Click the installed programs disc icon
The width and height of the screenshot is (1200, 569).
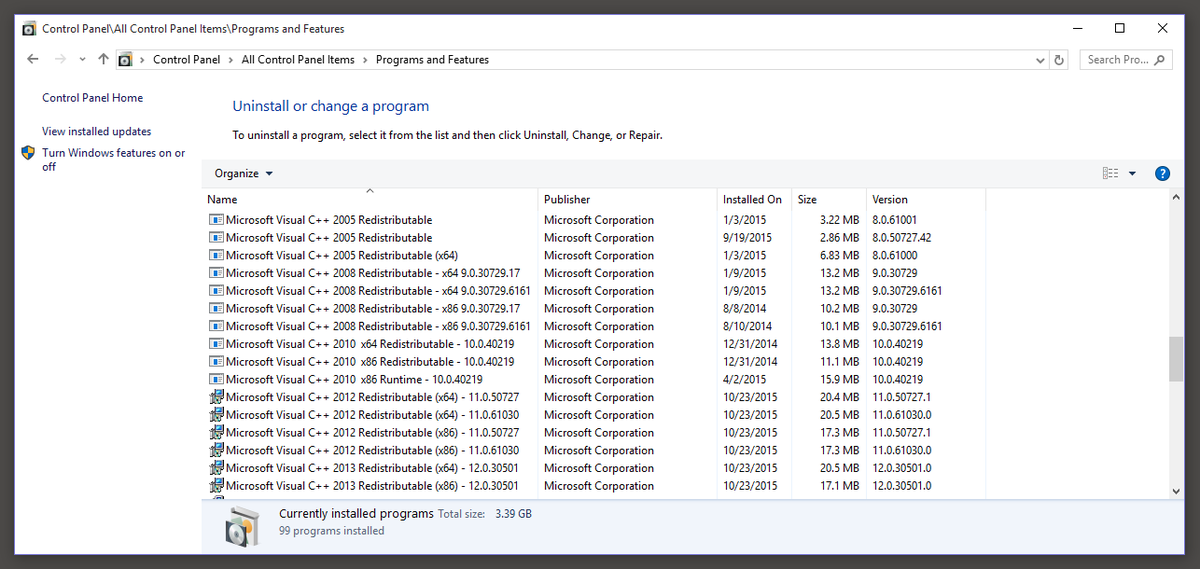[243, 526]
